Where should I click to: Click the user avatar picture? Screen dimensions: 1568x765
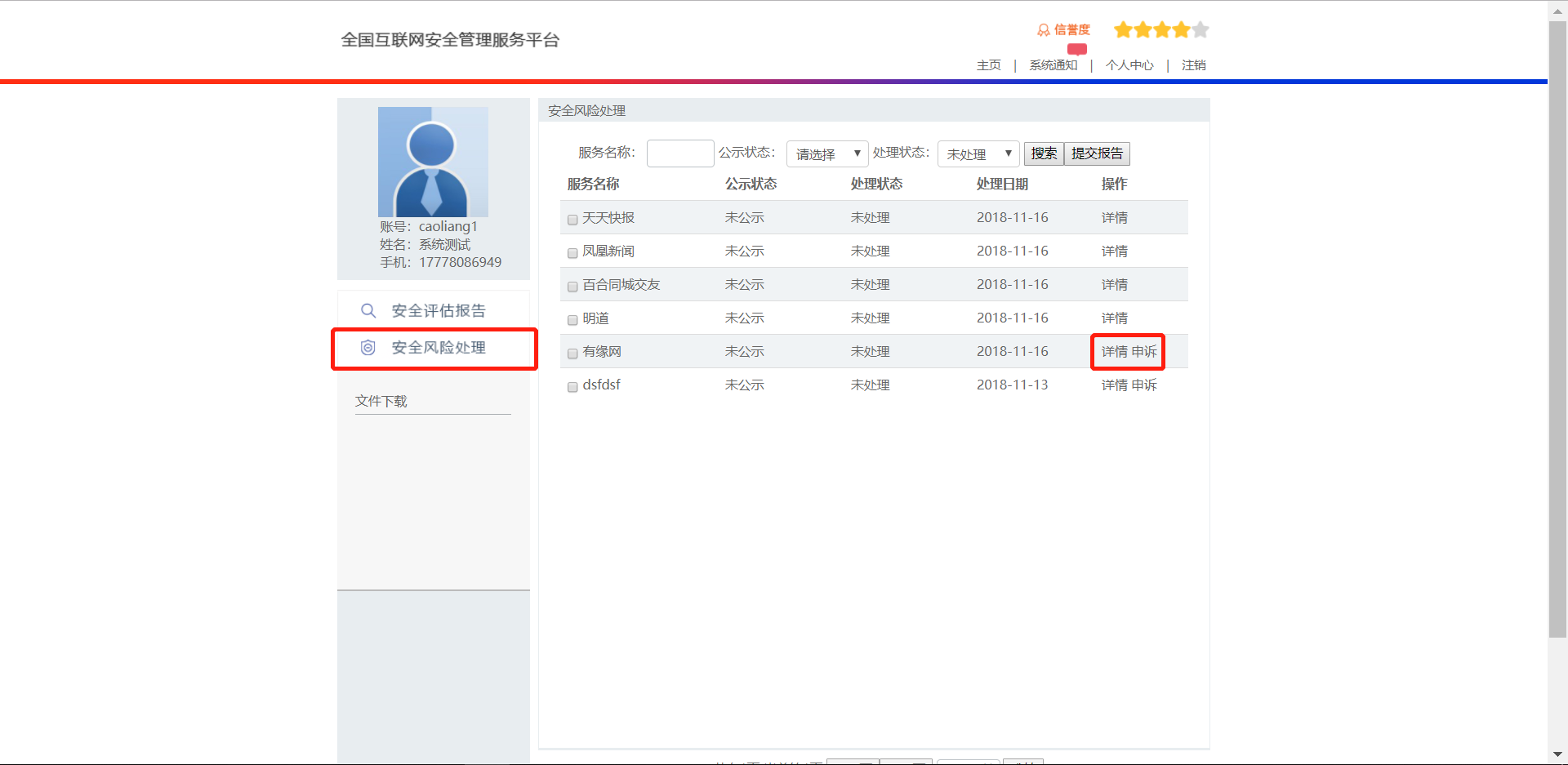[433, 162]
